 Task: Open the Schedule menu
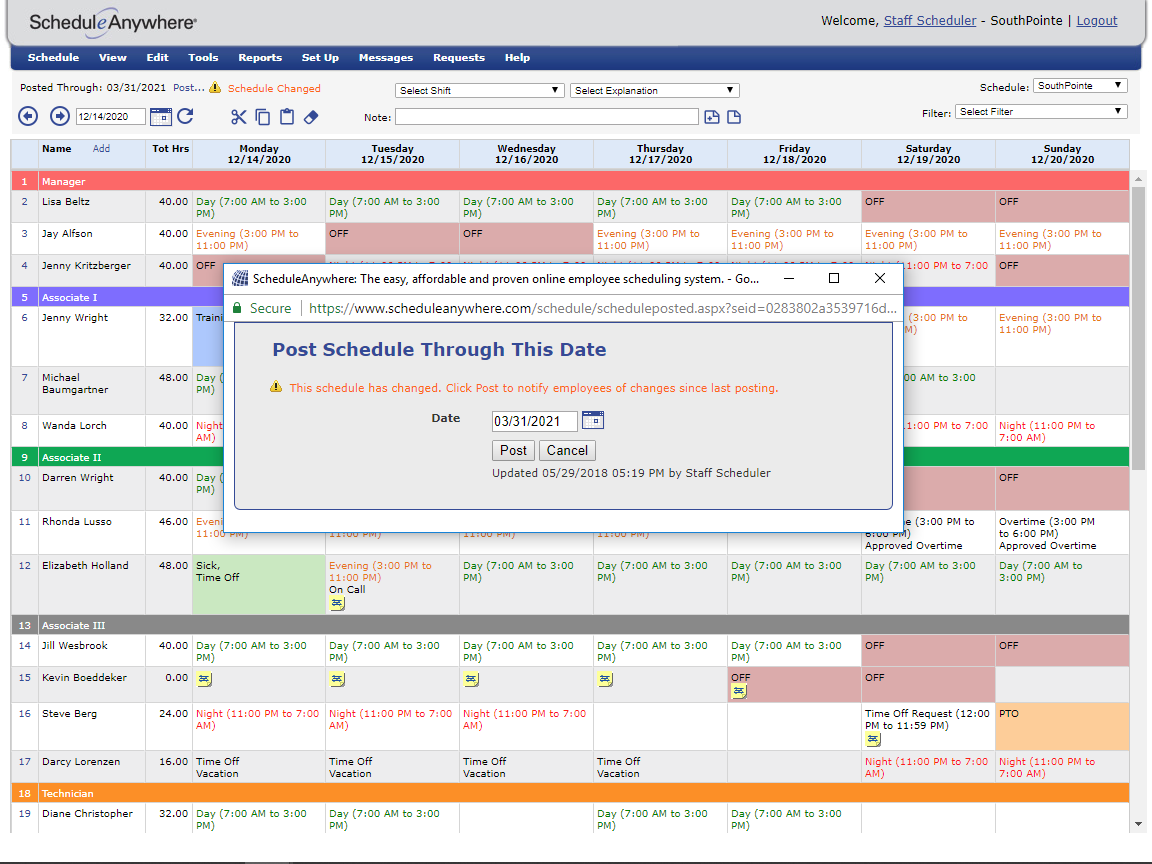[x=53, y=57]
